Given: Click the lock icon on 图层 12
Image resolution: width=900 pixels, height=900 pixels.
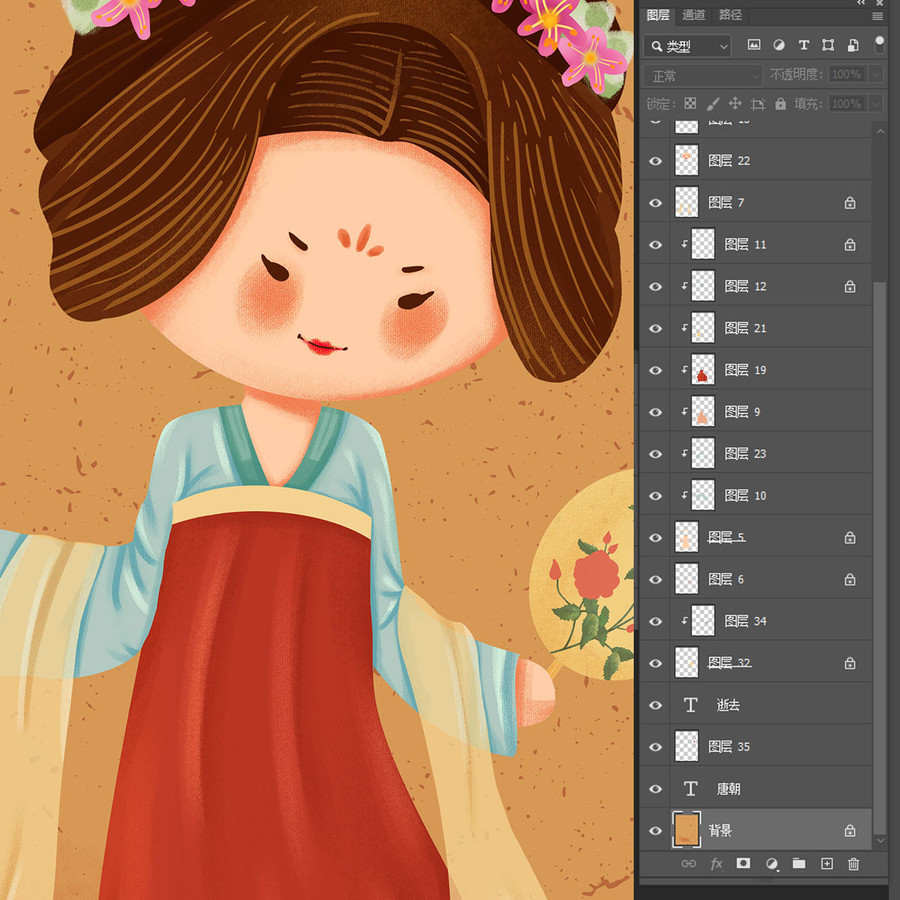Looking at the screenshot, I should point(850,286).
